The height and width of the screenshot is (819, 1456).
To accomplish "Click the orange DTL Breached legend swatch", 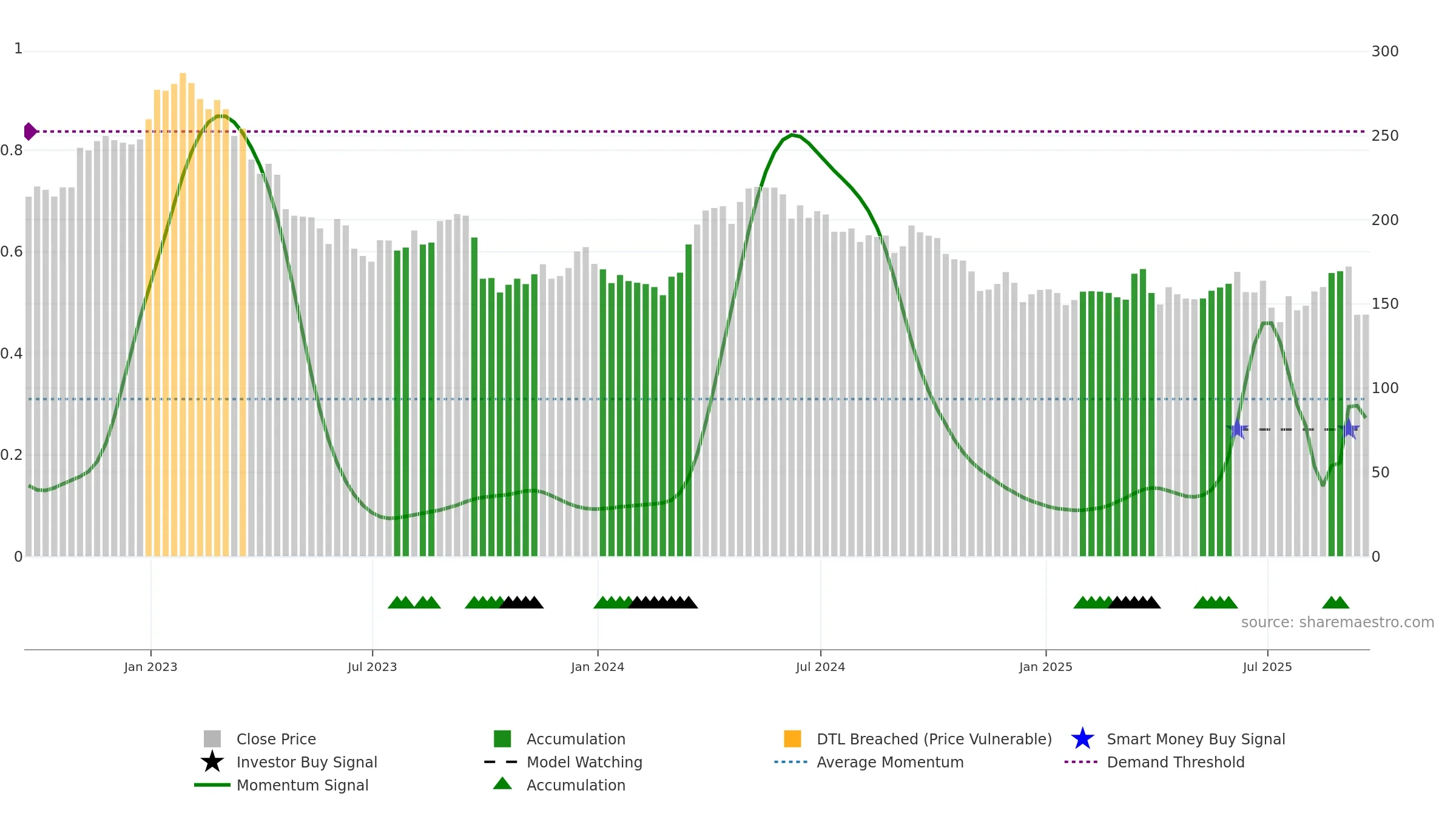I will (x=792, y=739).
